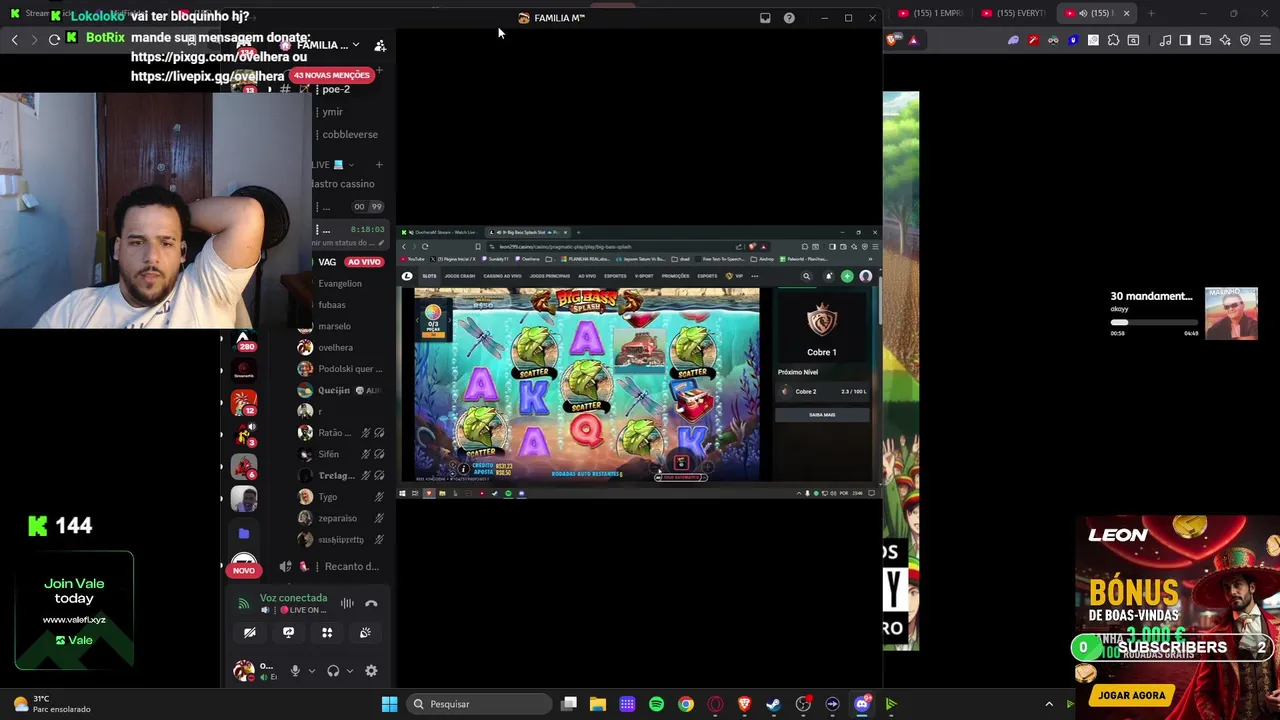
Task: Toggle Discord headphones deafen
Action: coord(333,671)
